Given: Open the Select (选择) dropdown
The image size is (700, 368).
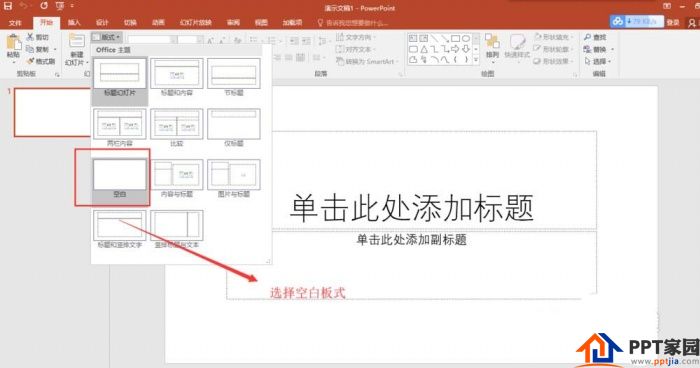Looking at the screenshot, I should (x=597, y=61).
